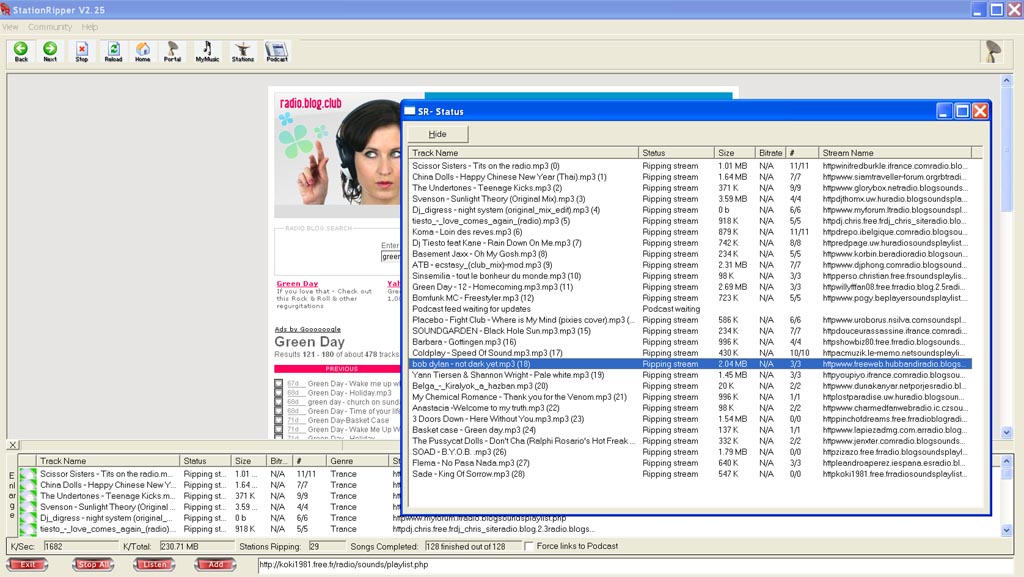Click the bottom track list scrollbar down arrow
The image size is (1024, 577).
point(1006,531)
